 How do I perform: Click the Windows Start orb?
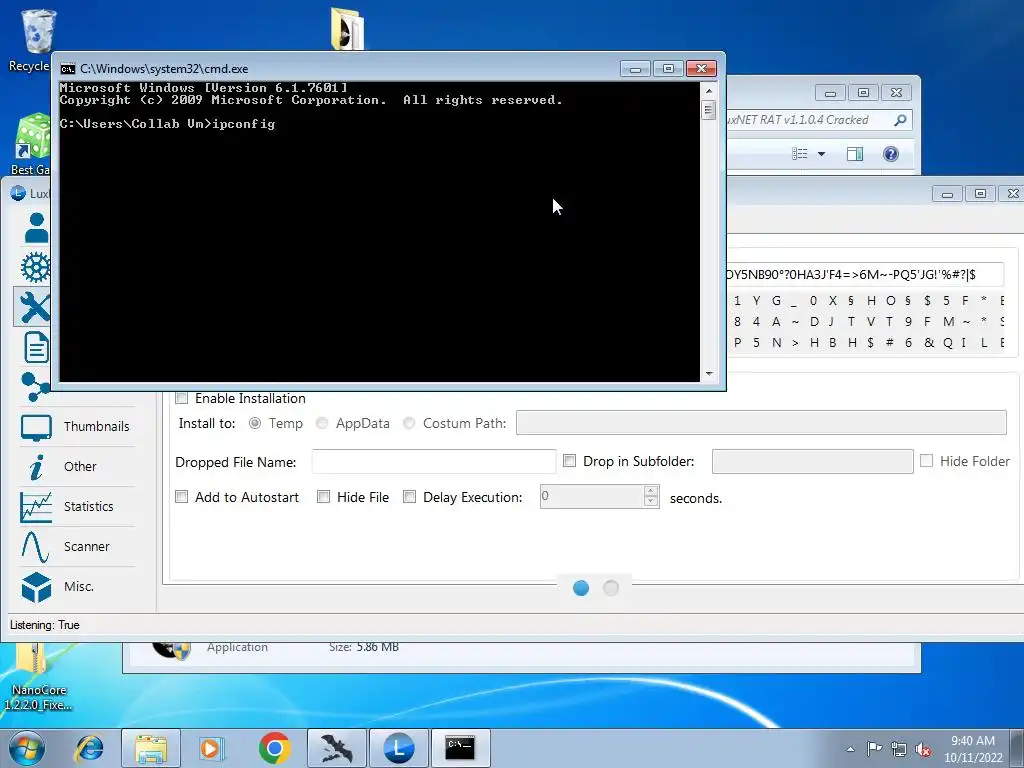click(26, 748)
